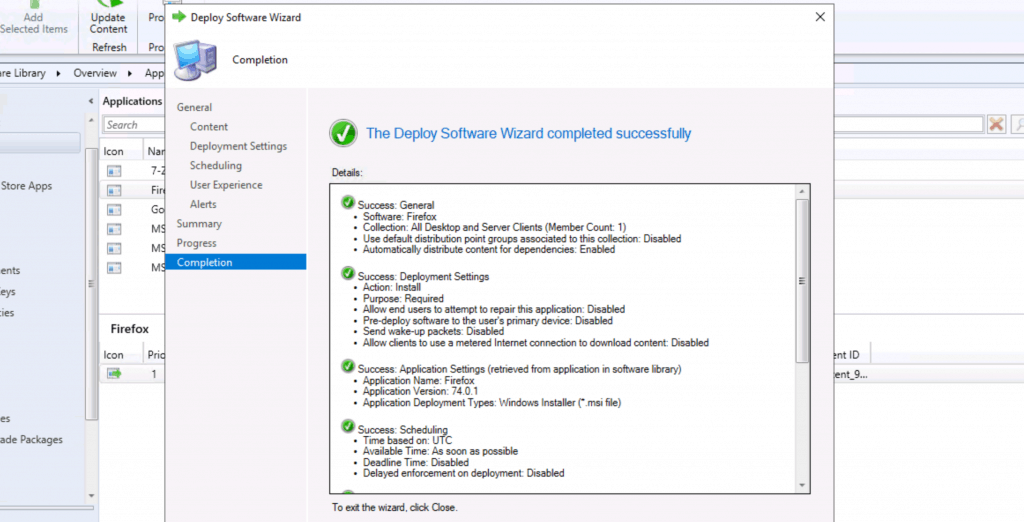
Task: Expand the arrow after Library breadcrumb
Action: [x=58, y=73]
